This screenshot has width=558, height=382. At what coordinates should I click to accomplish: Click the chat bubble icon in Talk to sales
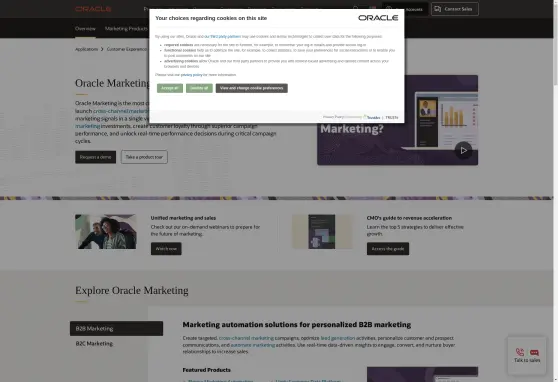coord(534,352)
